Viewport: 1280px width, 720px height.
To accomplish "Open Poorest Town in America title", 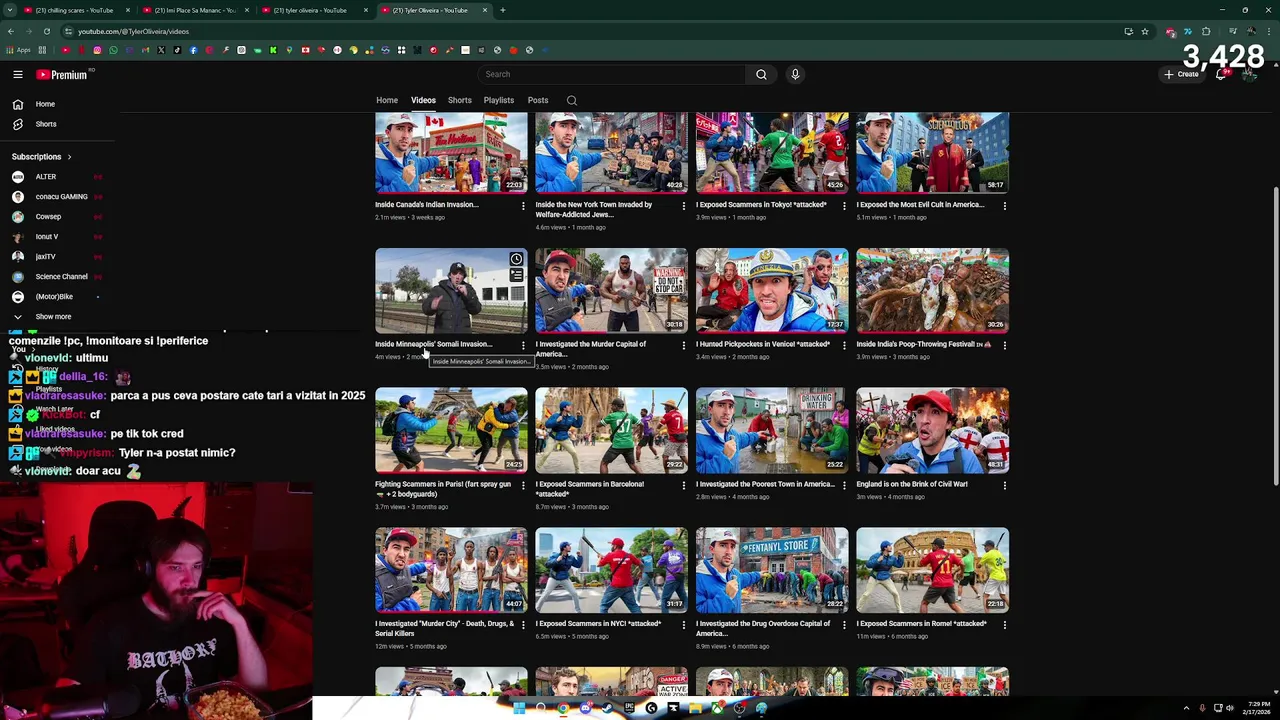I will tap(765, 484).
